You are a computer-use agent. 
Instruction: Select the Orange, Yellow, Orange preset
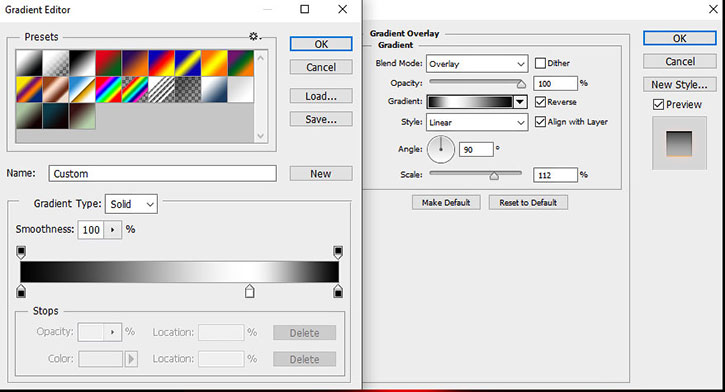coord(214,63)
